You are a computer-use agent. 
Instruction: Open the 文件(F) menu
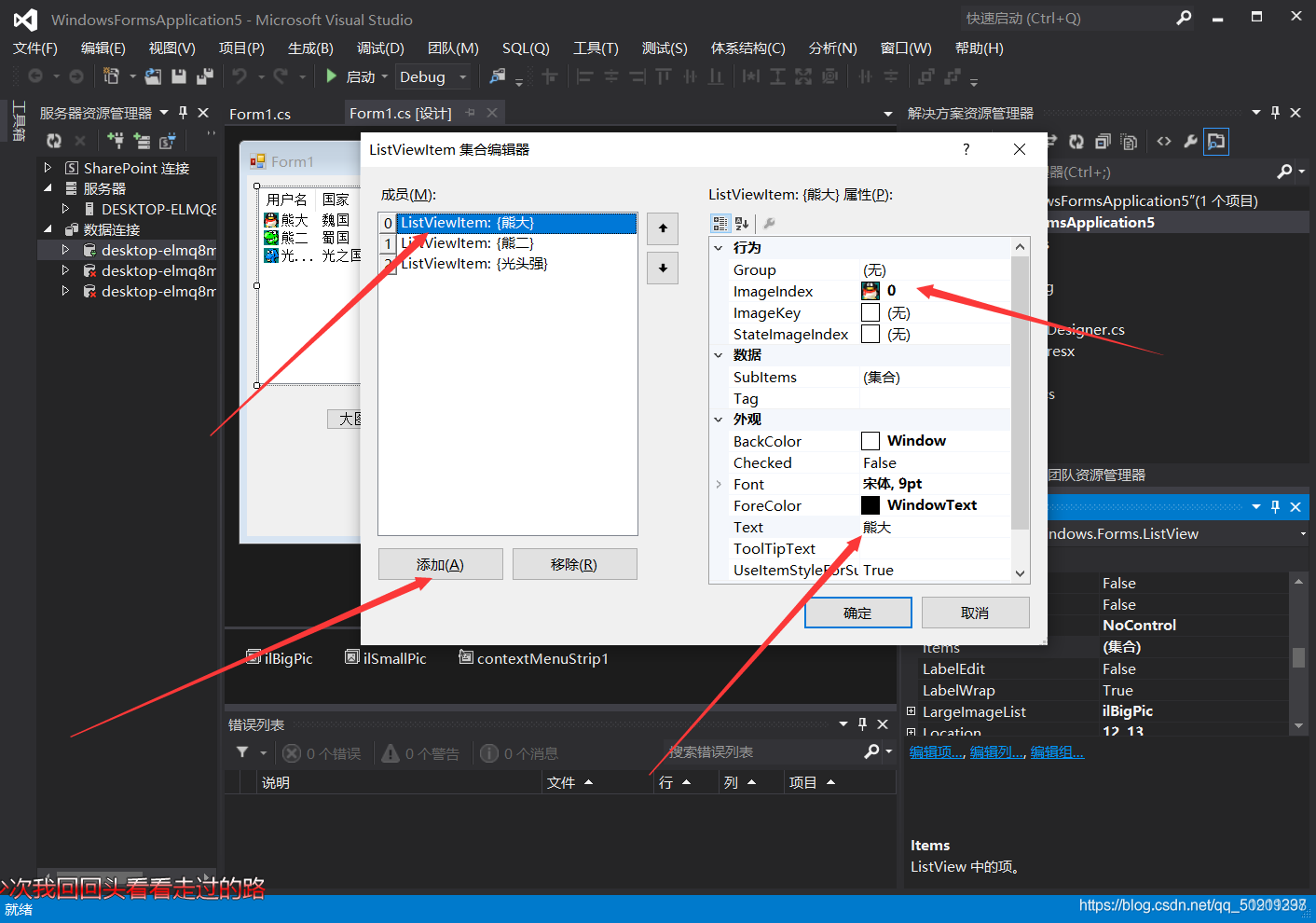pos(35,48)
